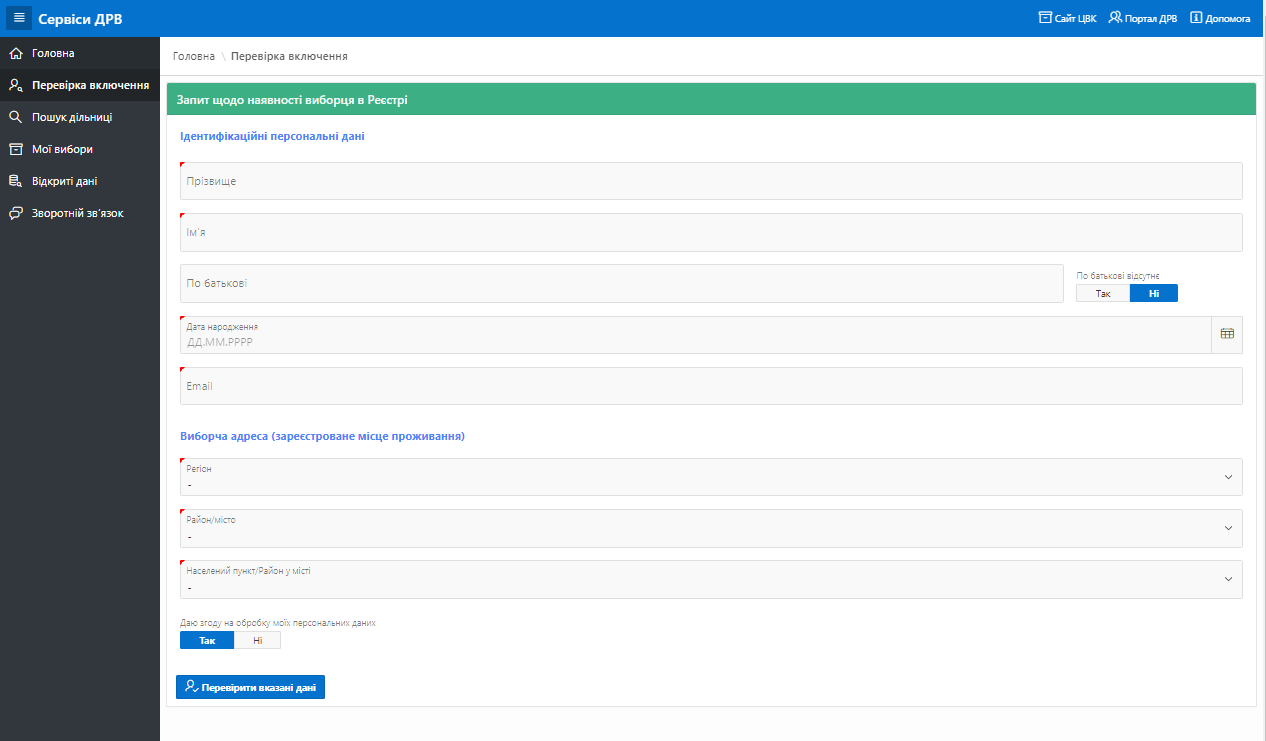Image resolution: width=1266 pixels, height=741 pixels.
Task: Choose Так for personal data consent
Action: pyautogui.click(x=207, y=640)
